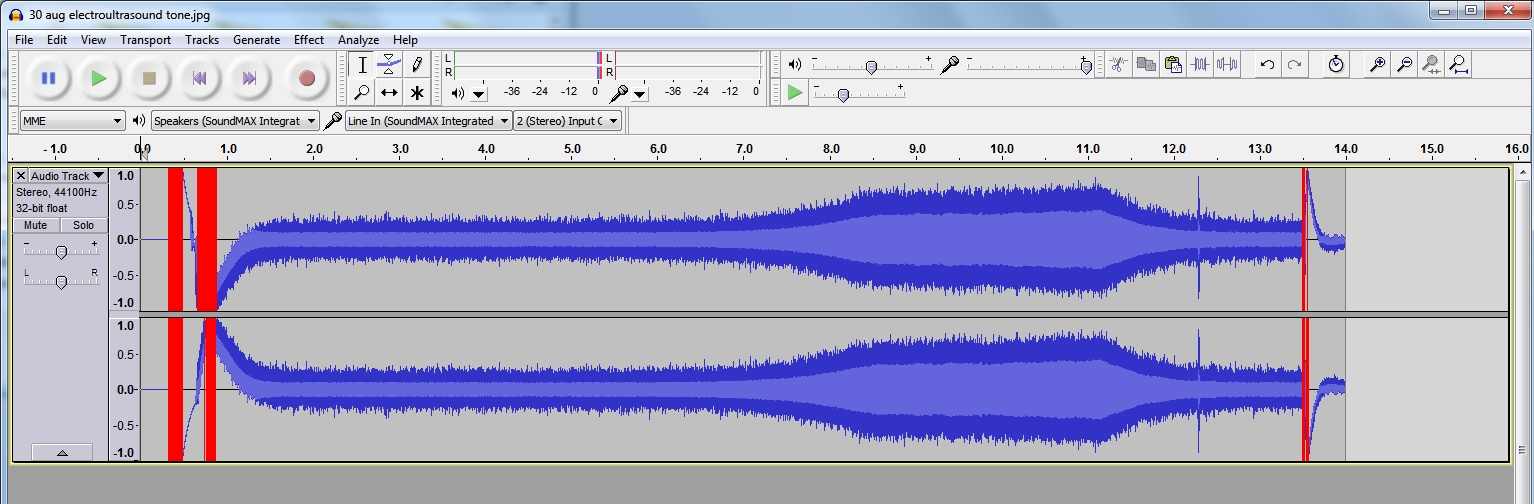Screen dimensions: 1534x504
Task: Close the Audio Track with the X button
Action: pyautogui.click(x=21, y=176)
